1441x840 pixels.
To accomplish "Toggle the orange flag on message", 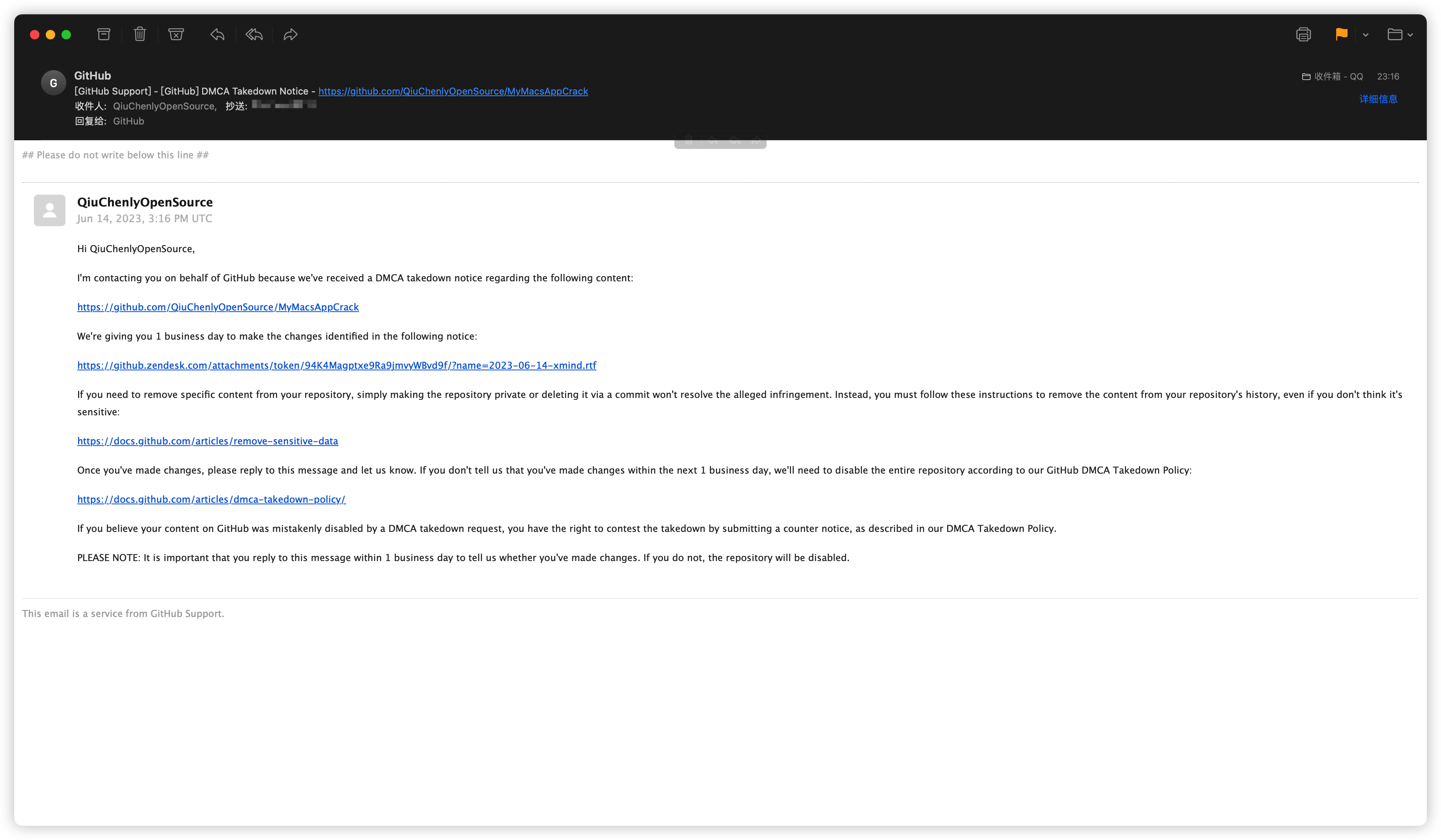I will (x=1341, y=34).
